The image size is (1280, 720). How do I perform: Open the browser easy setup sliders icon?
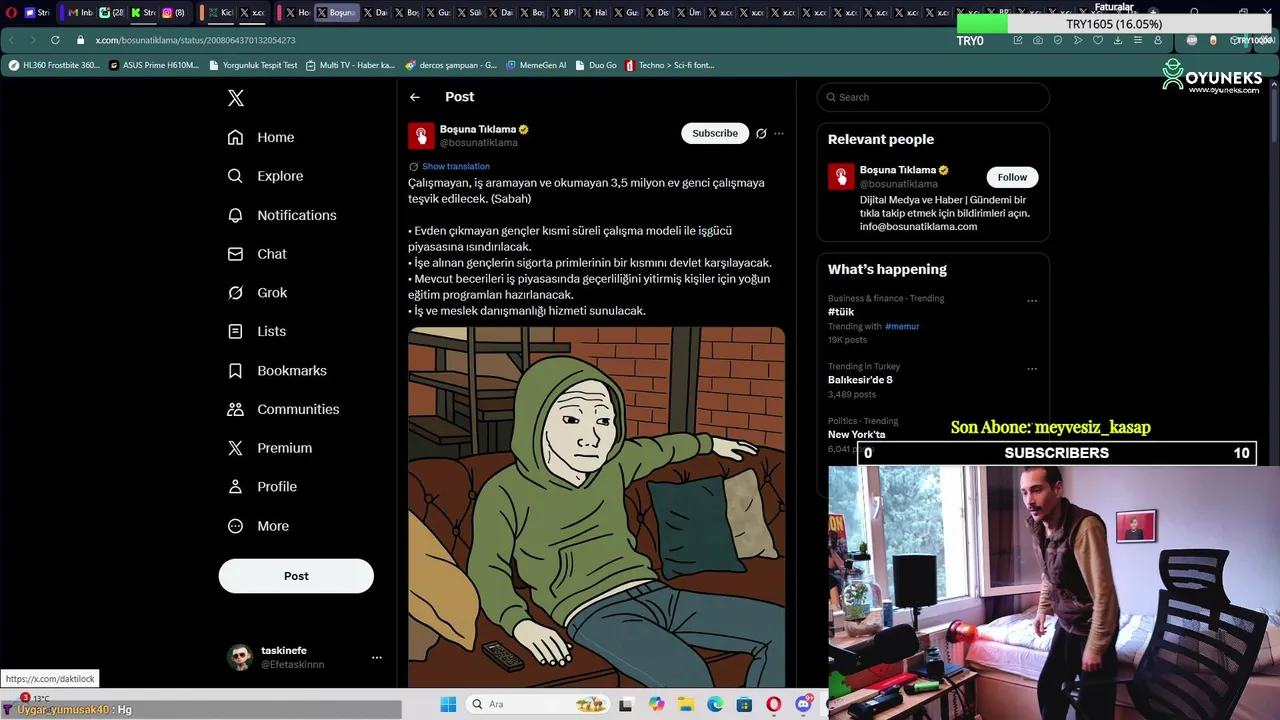pos(1138,40)
